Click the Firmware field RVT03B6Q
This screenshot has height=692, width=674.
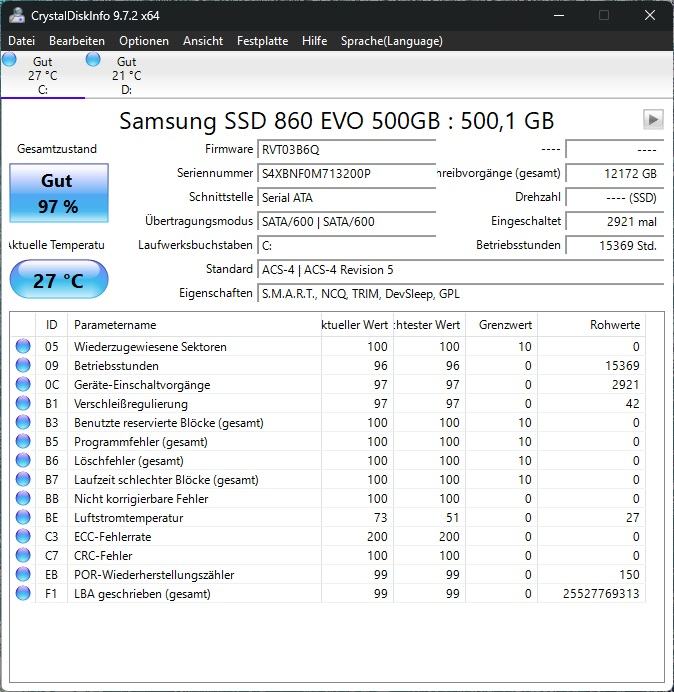click(346, 150)
